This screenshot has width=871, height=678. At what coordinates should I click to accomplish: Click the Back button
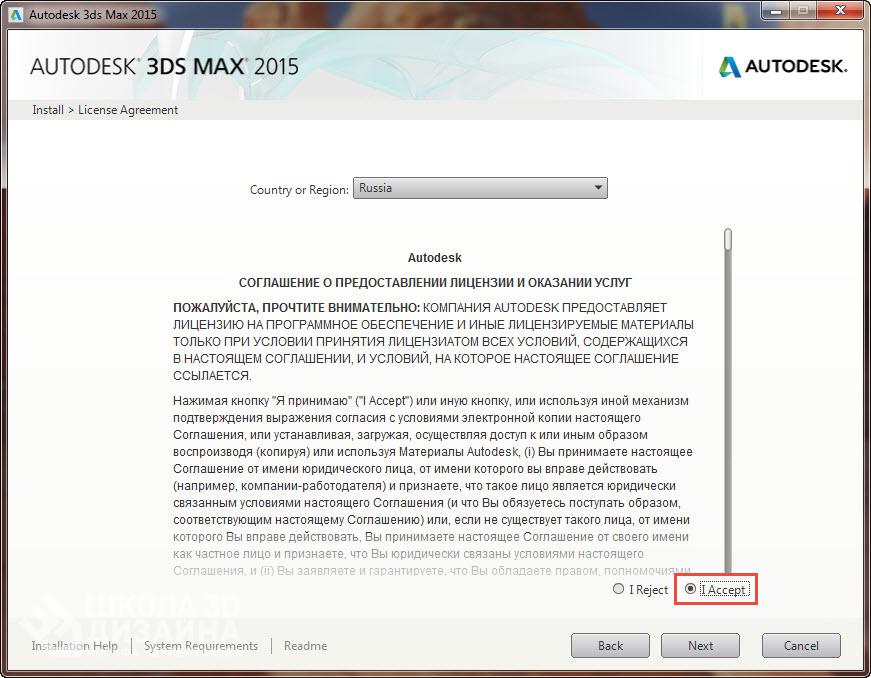pos(610,646)
